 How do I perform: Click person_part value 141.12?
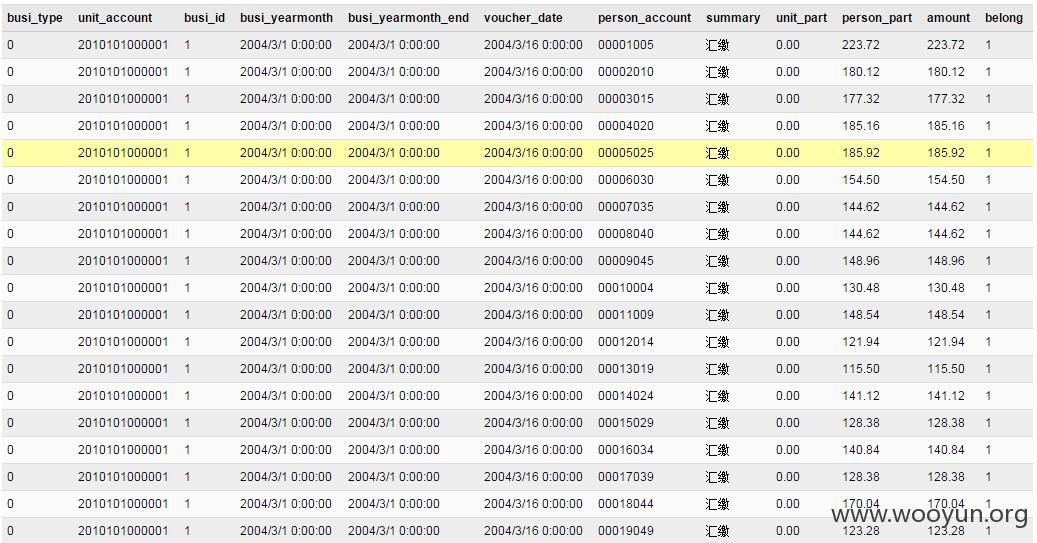(861, 396)
